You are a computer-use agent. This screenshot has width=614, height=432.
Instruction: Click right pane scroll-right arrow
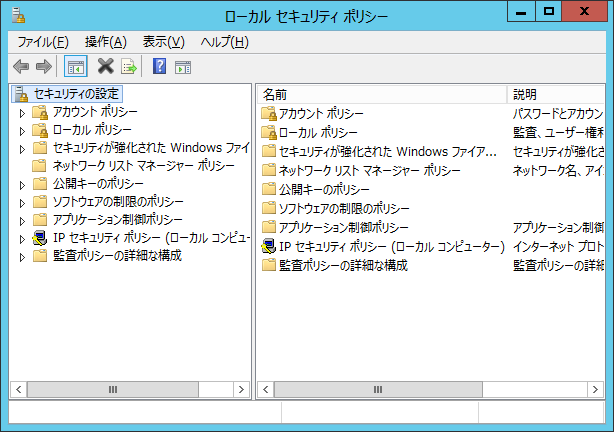pos(595,389)
